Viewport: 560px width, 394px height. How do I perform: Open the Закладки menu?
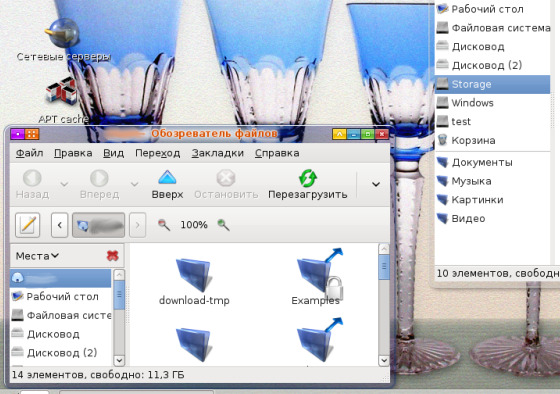(218, 153)
